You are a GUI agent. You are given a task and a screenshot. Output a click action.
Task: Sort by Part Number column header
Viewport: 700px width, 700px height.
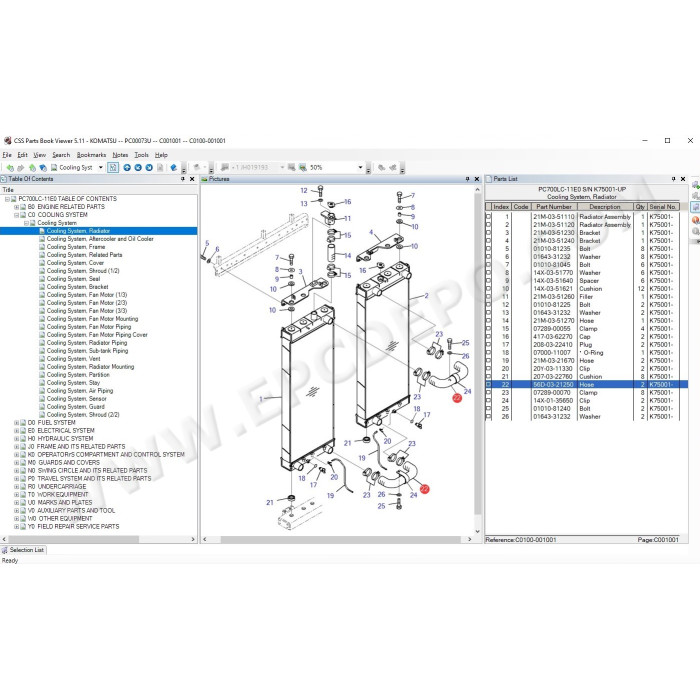pos(554,207)
